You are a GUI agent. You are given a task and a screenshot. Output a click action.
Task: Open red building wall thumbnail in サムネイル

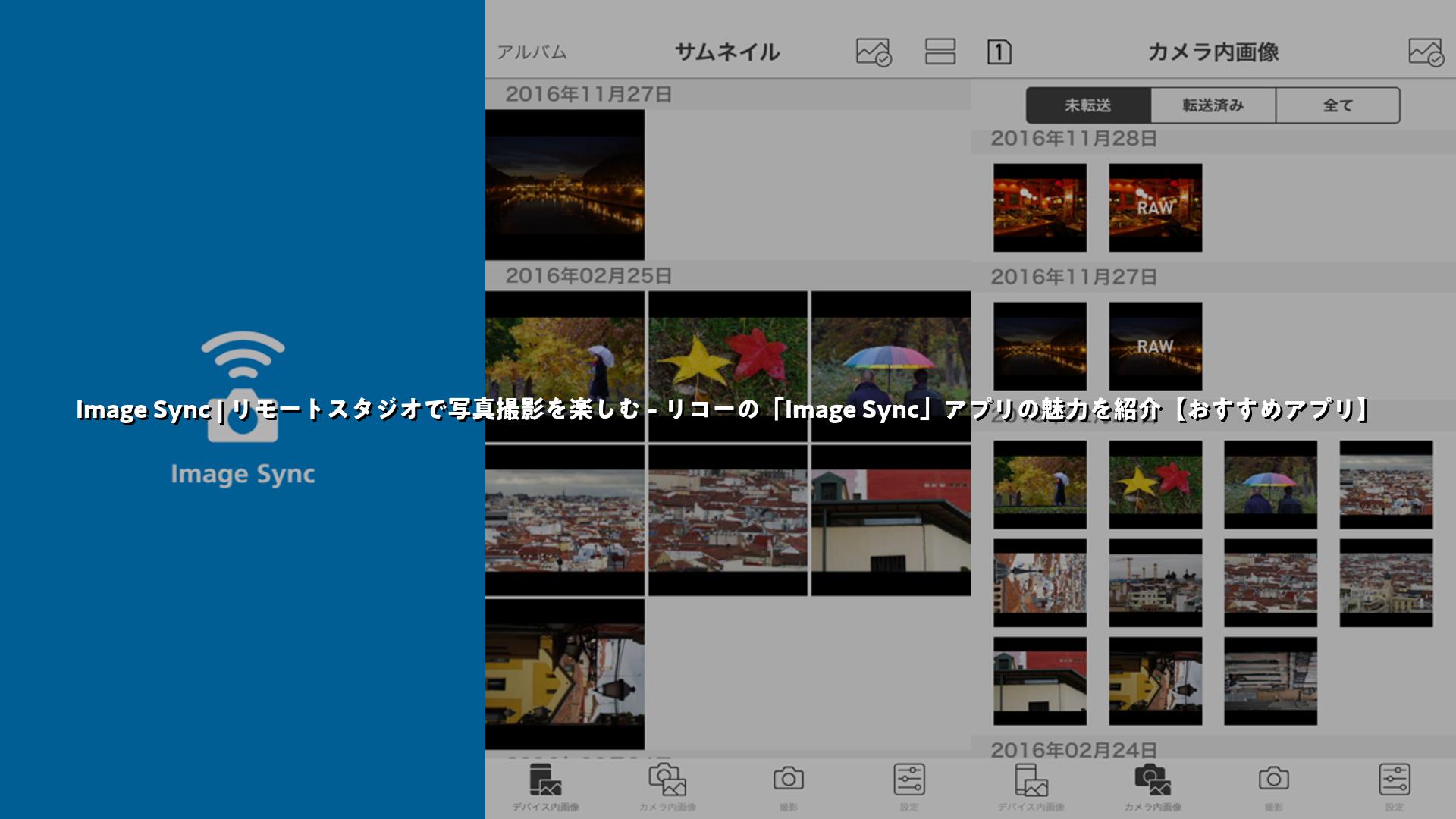[x=891, y=520]
